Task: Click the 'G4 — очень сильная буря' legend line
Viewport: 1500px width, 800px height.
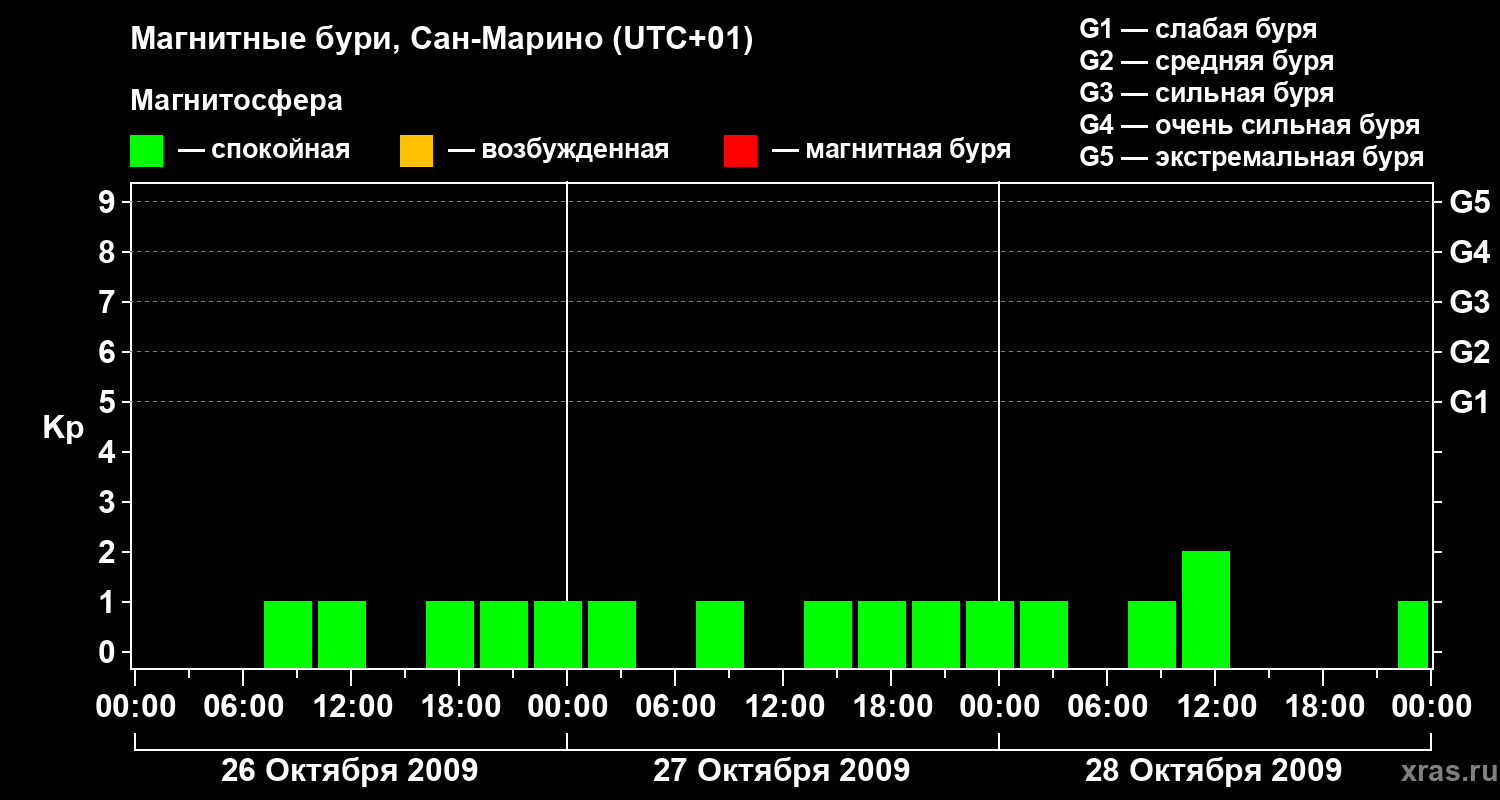Action: (1250, 125)
